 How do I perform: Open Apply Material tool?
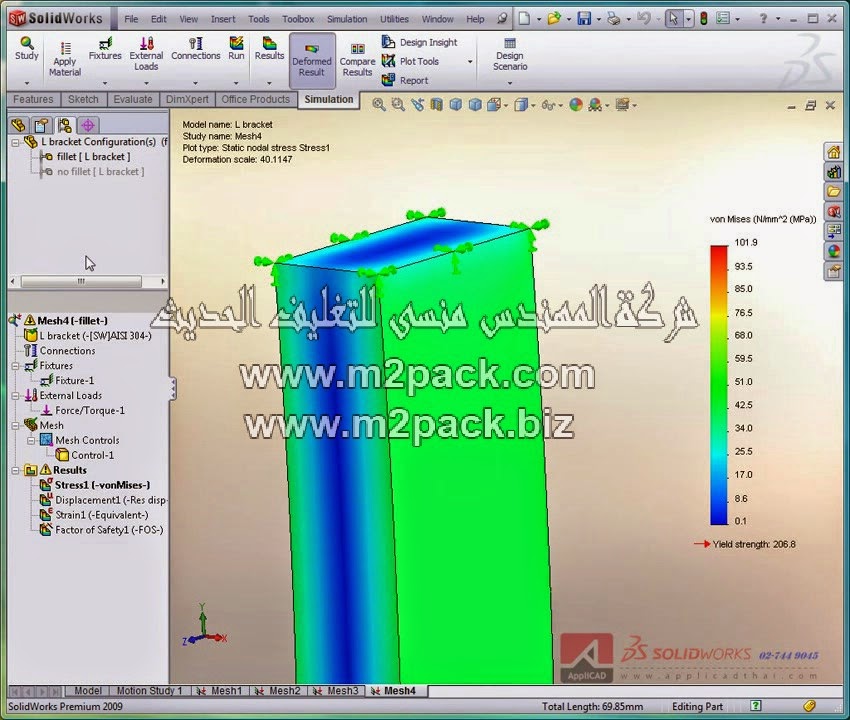point(65,59)
